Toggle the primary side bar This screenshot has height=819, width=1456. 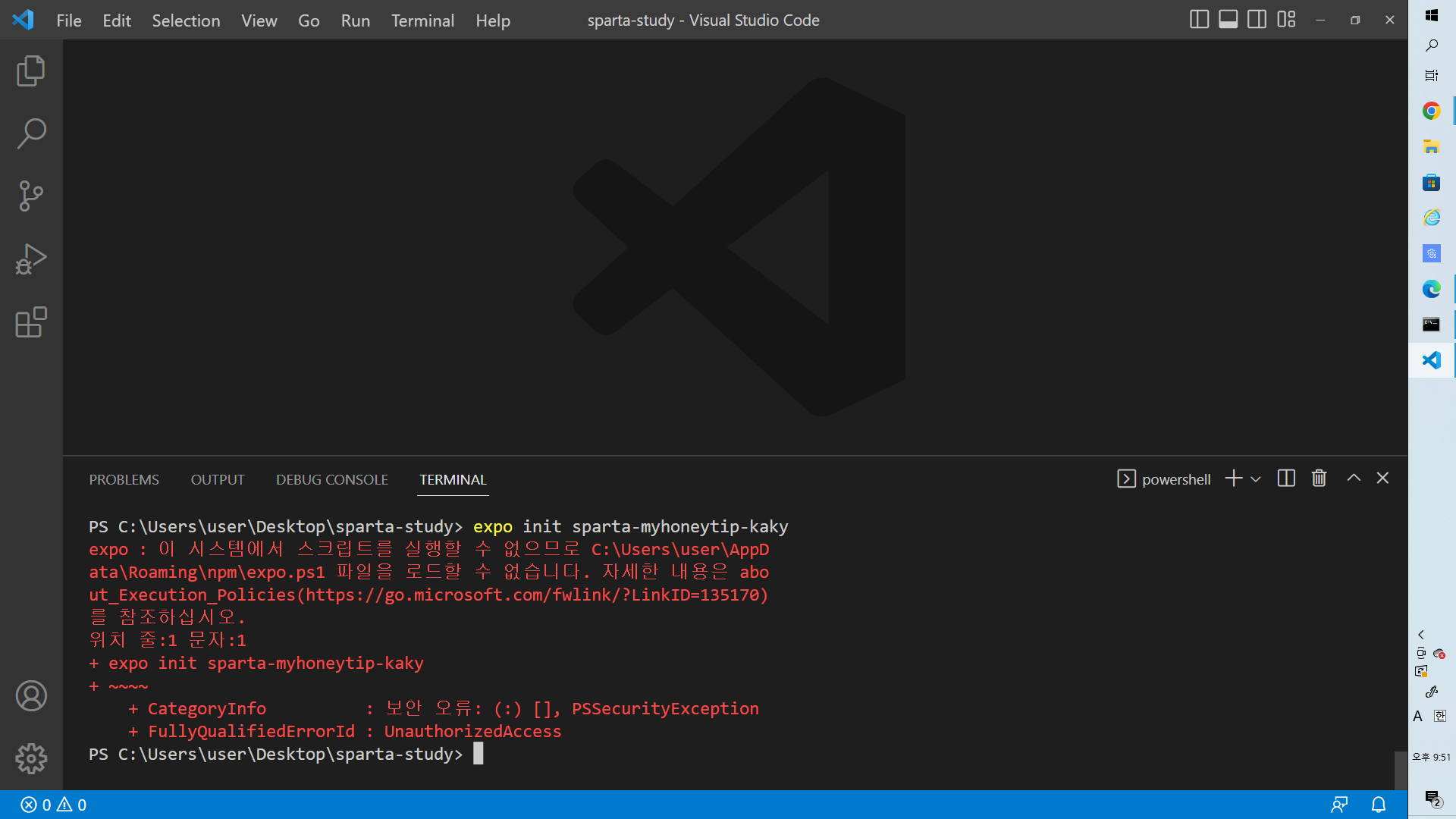[1199, 20]
